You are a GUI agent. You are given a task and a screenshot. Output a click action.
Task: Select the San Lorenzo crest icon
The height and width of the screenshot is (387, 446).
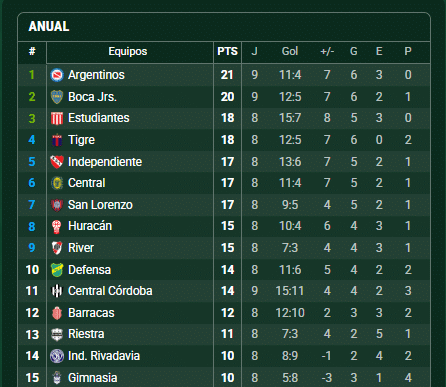pyautogui.click(x=57, y=205)
